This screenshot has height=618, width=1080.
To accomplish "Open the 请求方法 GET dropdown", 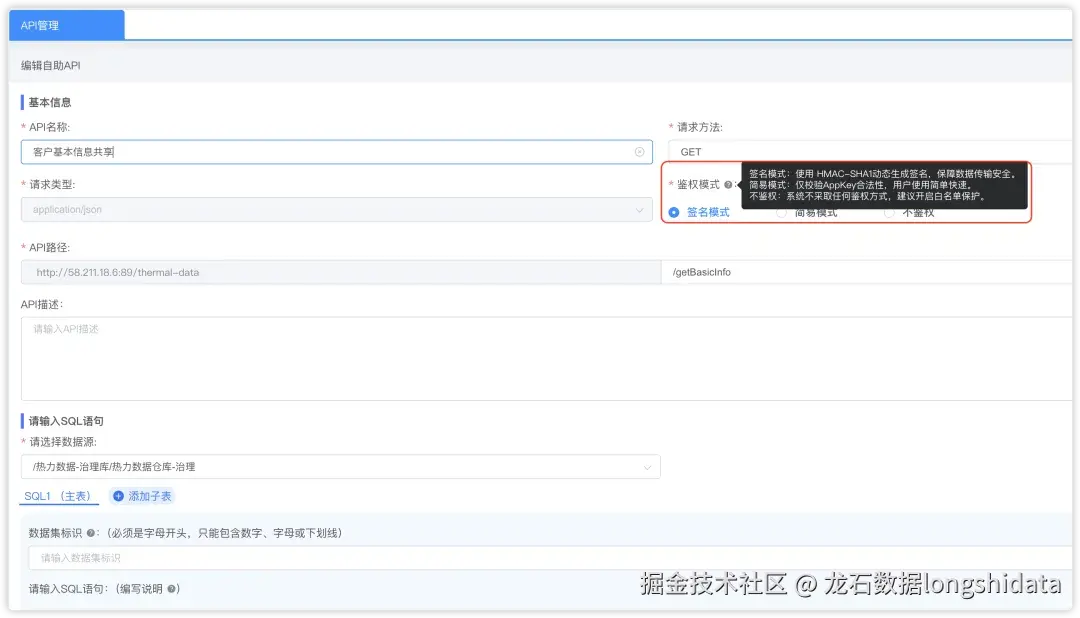I will tap(870, 152).
